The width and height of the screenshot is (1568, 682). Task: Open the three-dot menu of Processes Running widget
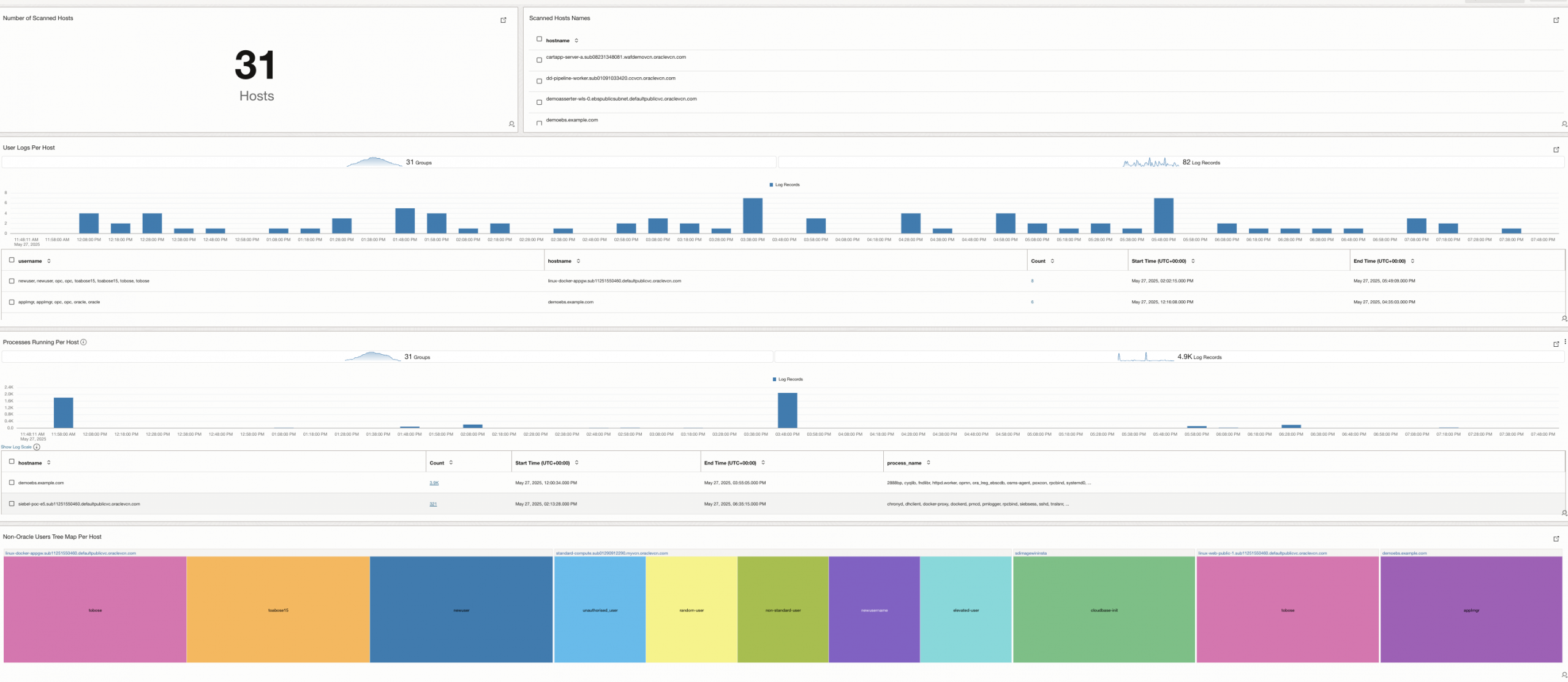(1565, 342)
